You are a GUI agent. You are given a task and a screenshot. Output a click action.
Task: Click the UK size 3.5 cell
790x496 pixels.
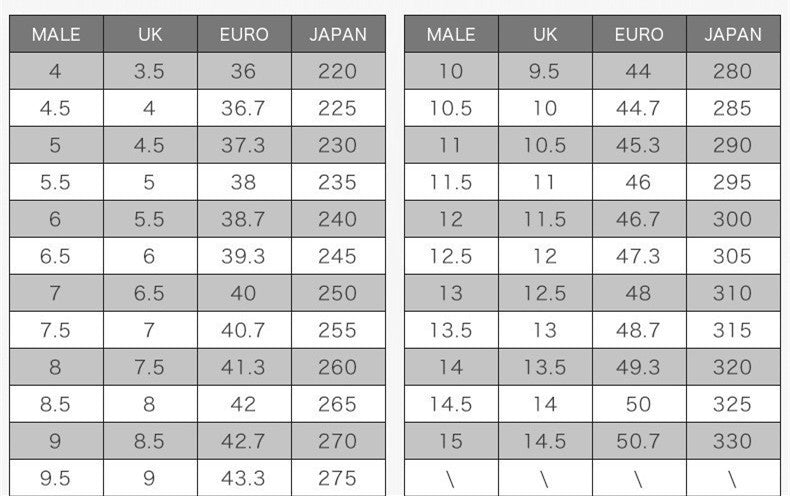(149, 71)
